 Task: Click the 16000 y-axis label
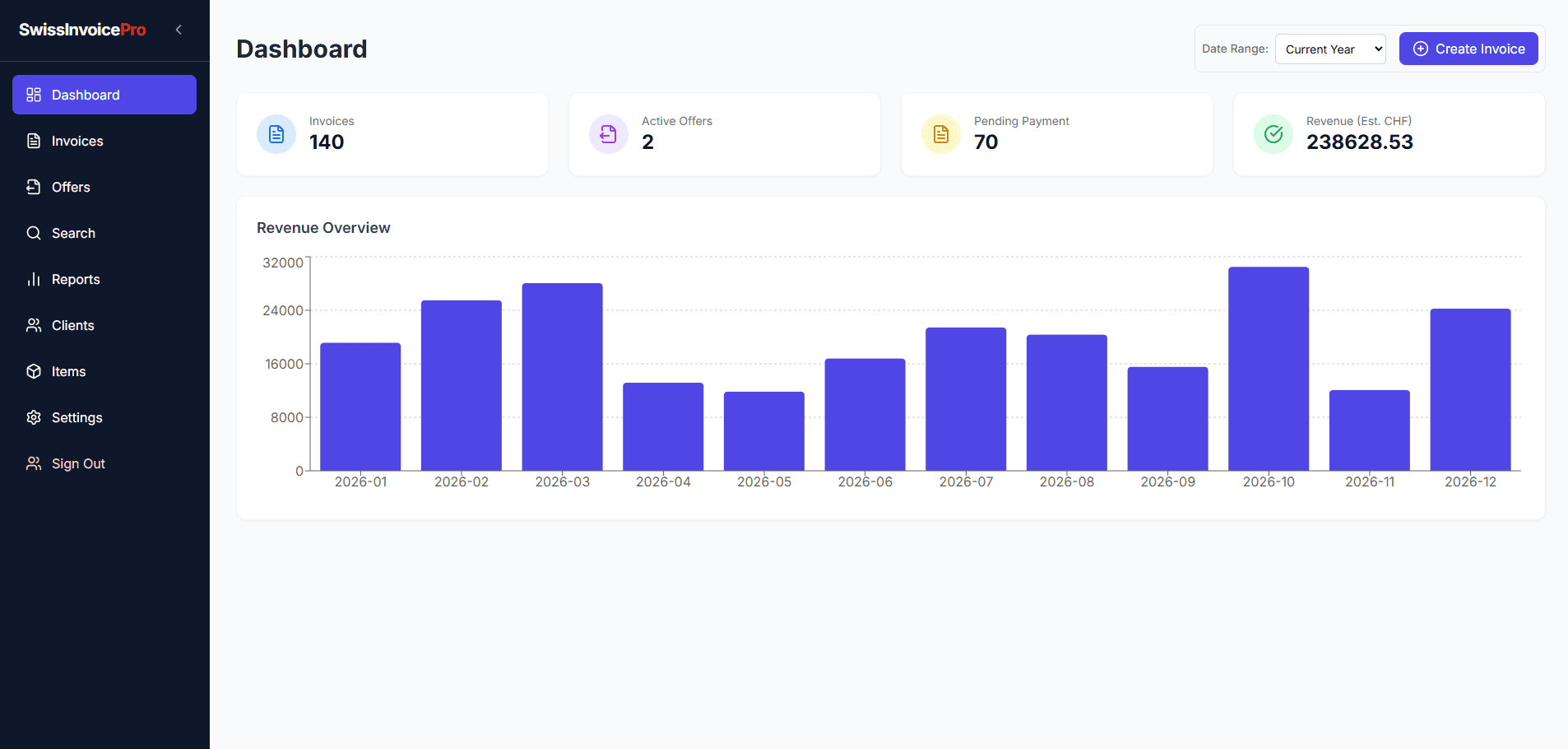pyautogui.click(x=284, y=364)
